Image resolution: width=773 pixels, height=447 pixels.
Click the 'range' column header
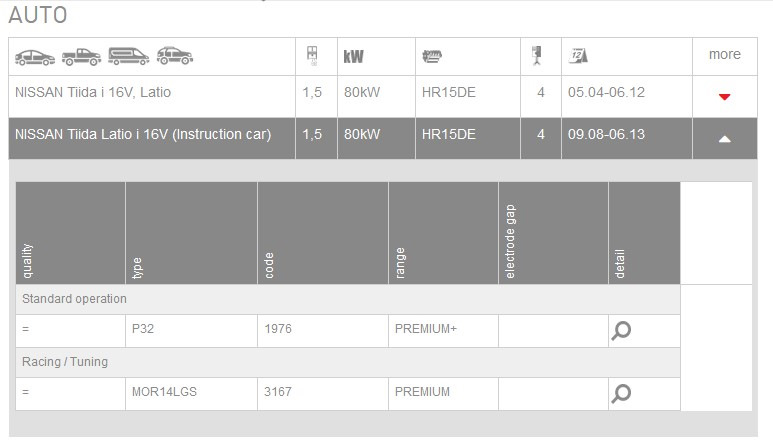click(443, 233)
